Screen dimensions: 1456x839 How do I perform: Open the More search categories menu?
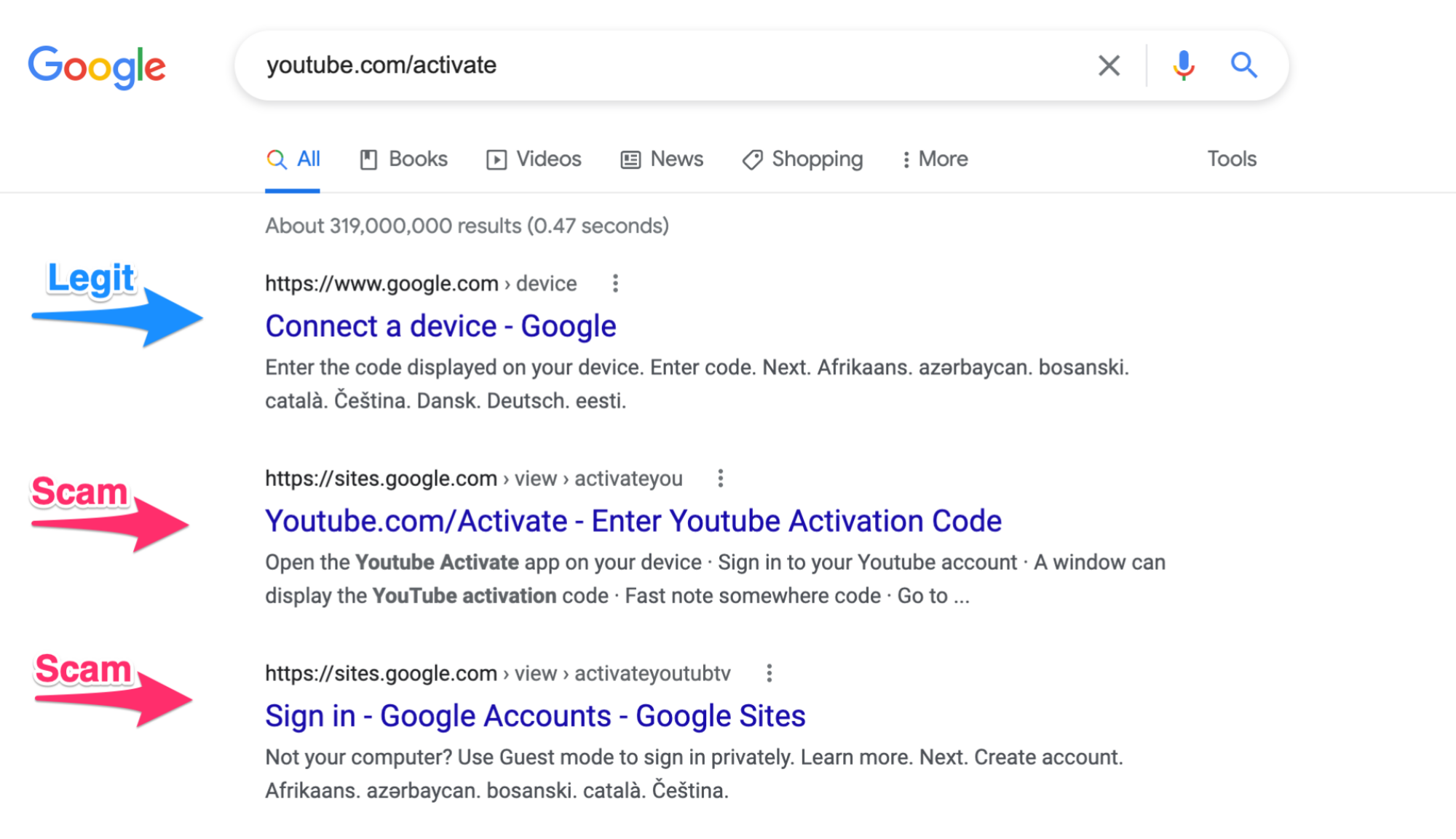[x=935, y=159]
